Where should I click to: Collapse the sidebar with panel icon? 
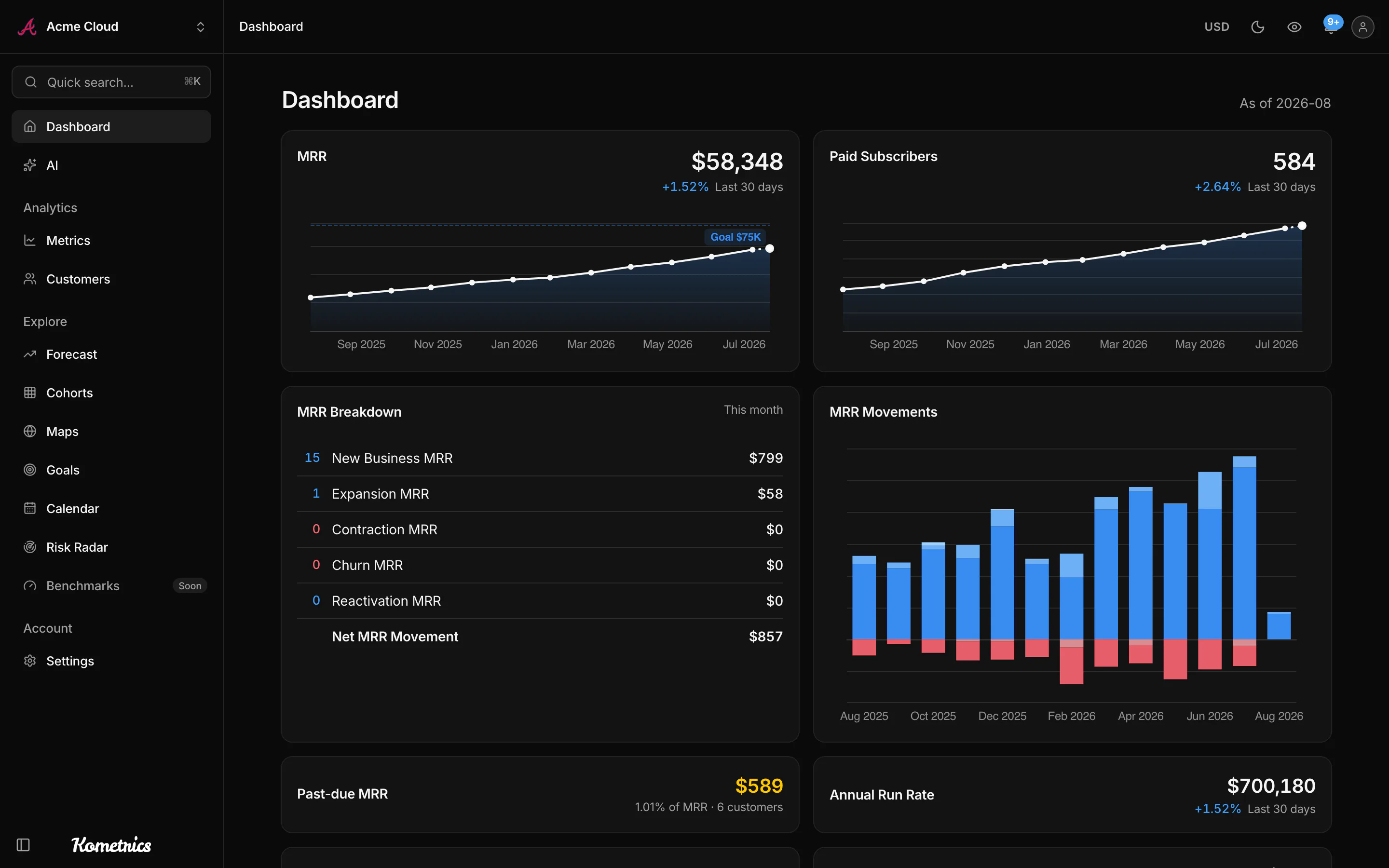23,844
